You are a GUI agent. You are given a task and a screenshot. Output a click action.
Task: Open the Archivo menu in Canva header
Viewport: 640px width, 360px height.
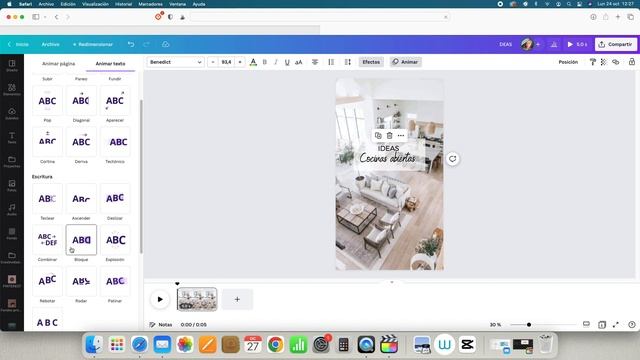click(x=51, y=44)
